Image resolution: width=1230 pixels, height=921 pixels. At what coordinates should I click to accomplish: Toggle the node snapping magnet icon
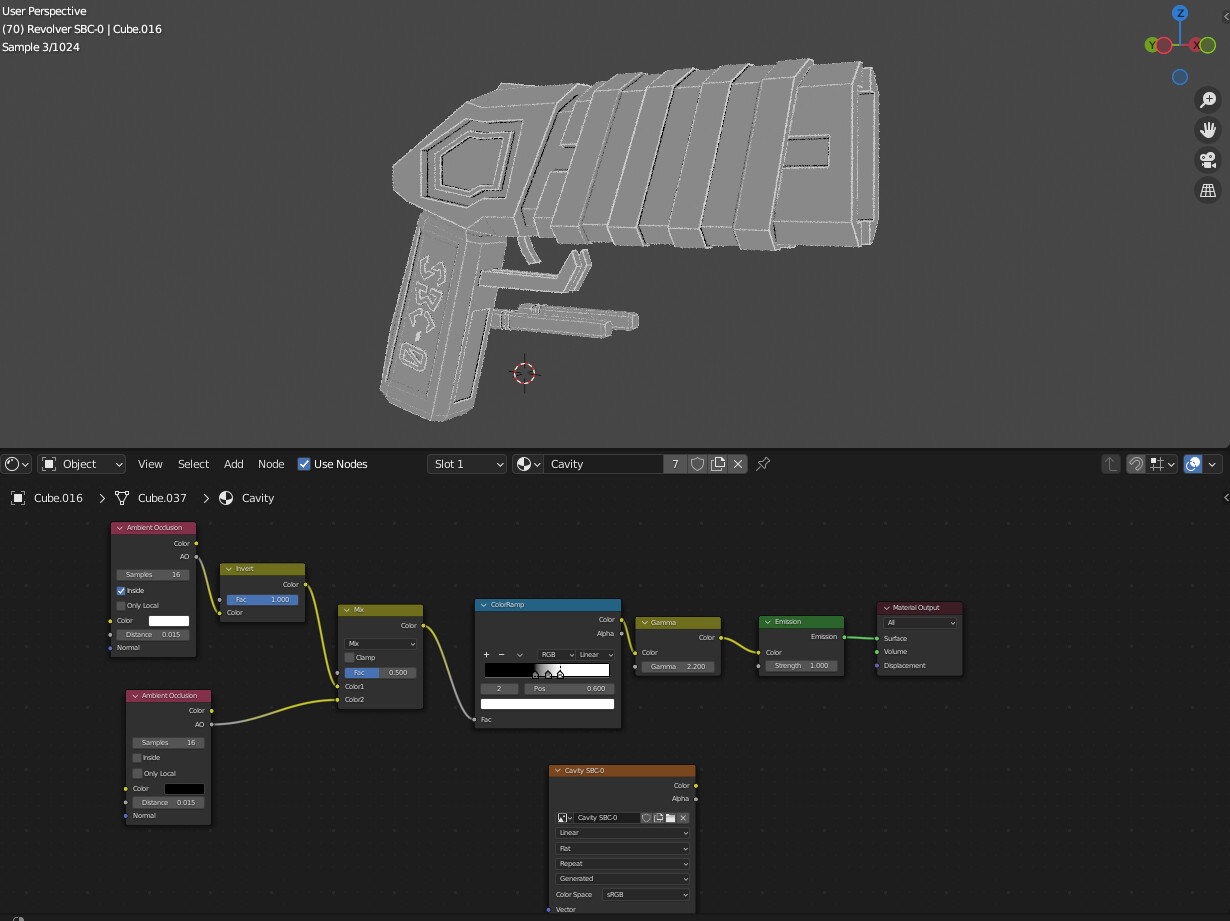click(1136, 464)
